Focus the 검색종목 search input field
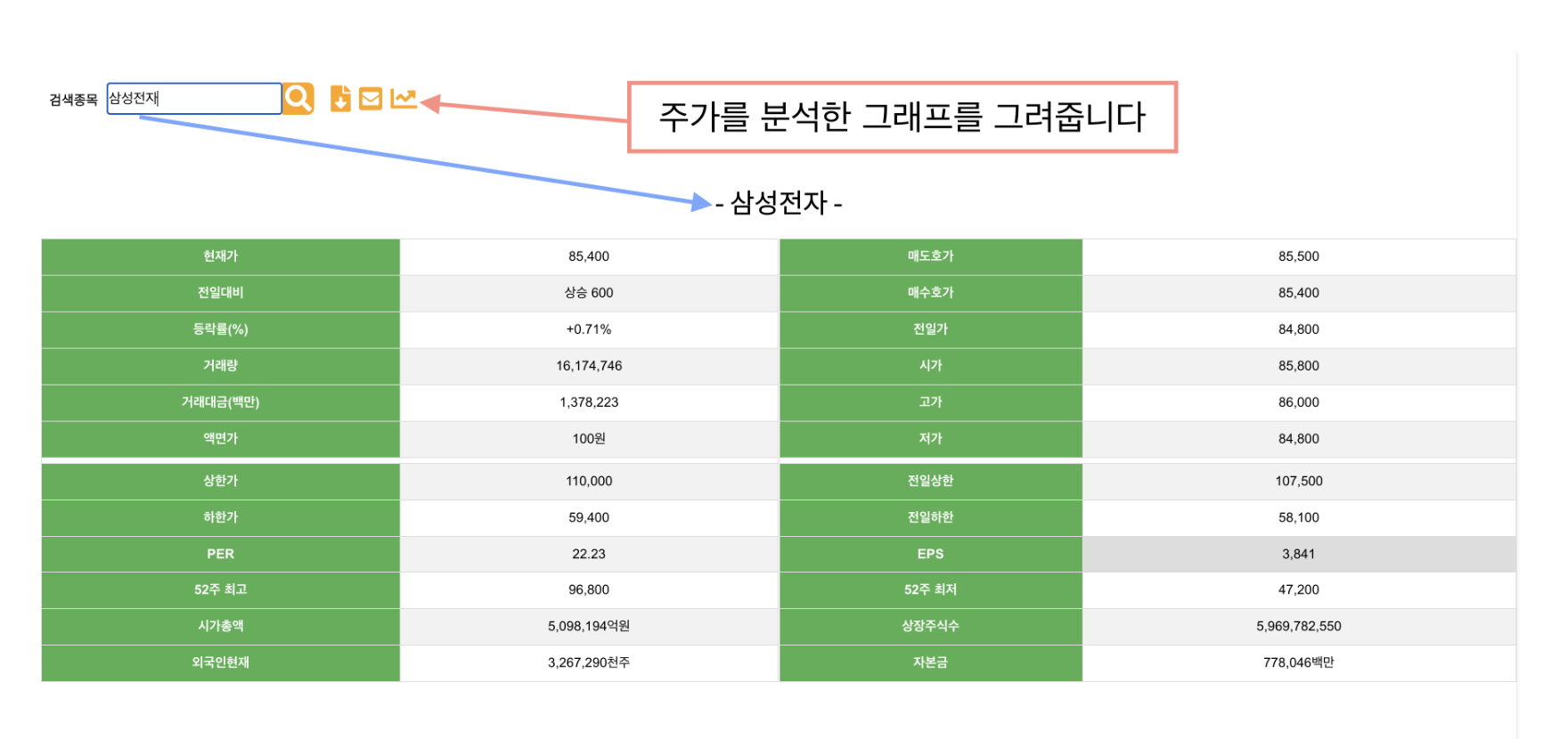1568x739 pixels. click(194, 98)
